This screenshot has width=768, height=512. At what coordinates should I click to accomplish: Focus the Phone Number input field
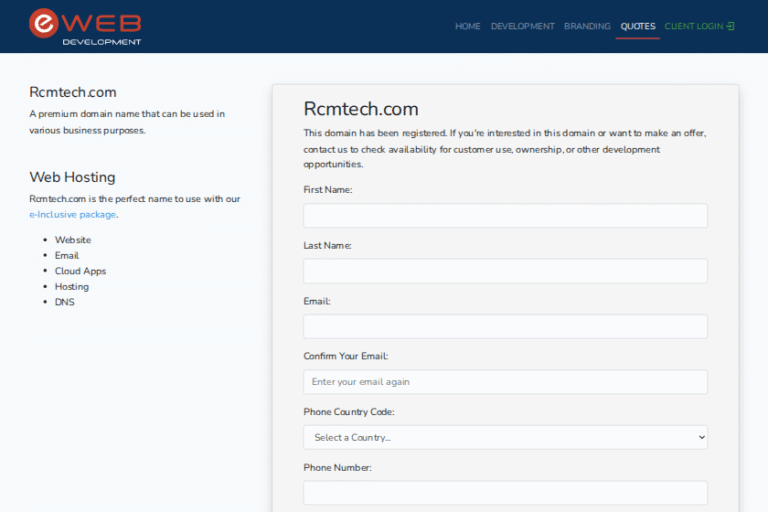coord(505,493)
